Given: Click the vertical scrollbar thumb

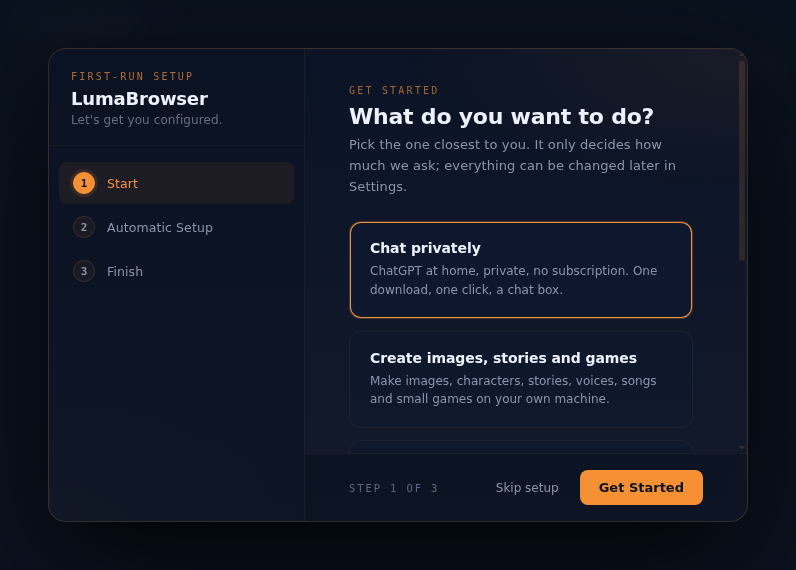Looking at the screenshot, I should click(742, 161).
